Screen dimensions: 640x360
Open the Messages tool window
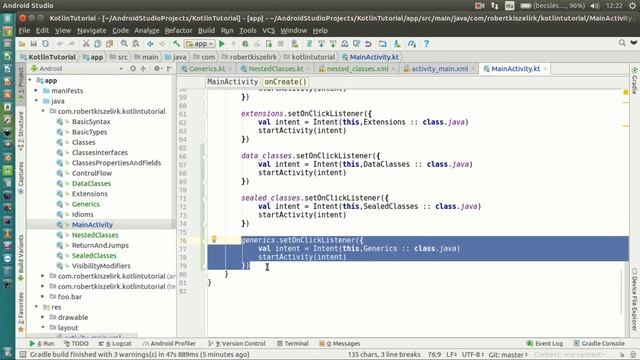[340, 344]
